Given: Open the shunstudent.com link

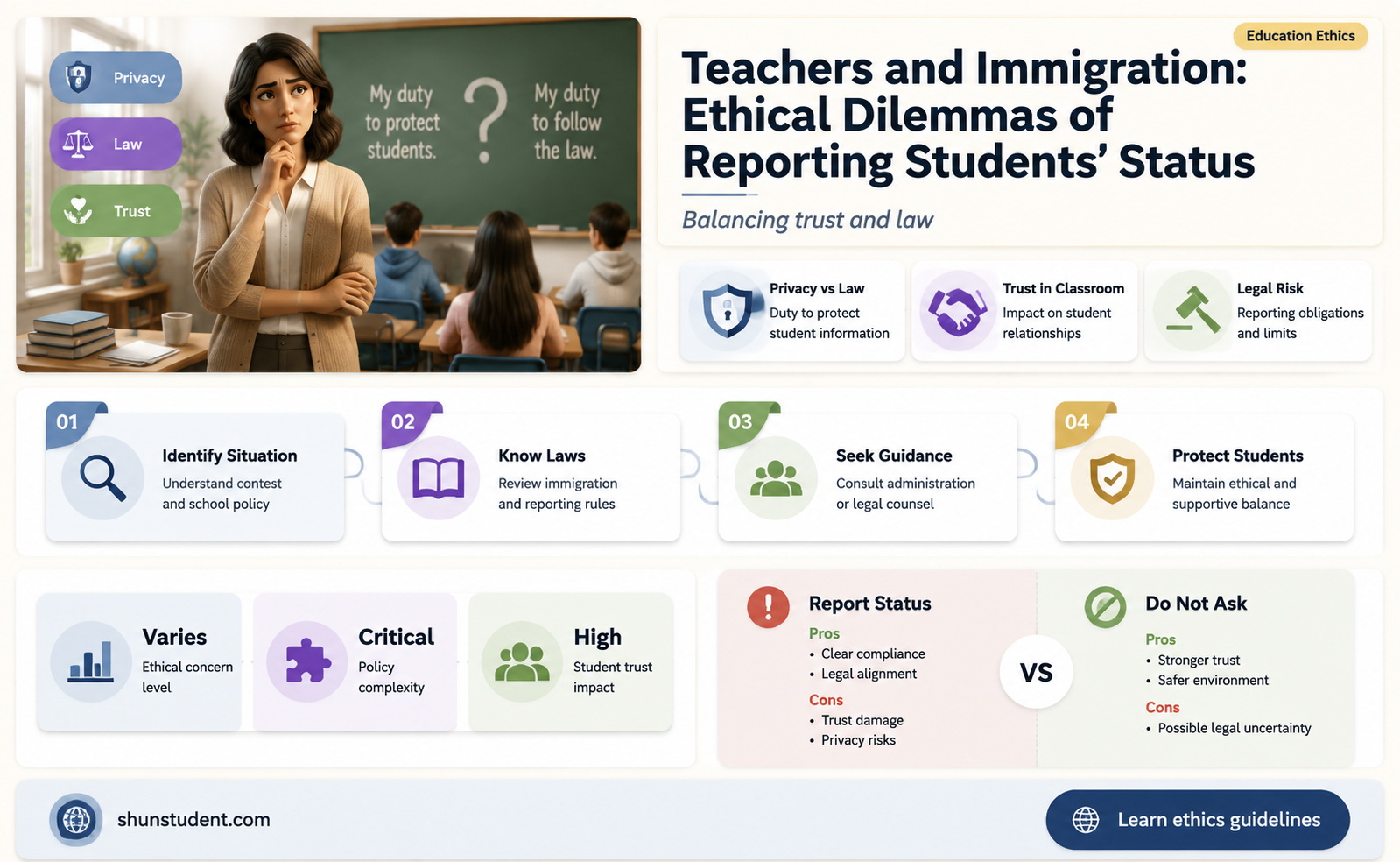Looking at the screenshot, I should pos(193,820).
